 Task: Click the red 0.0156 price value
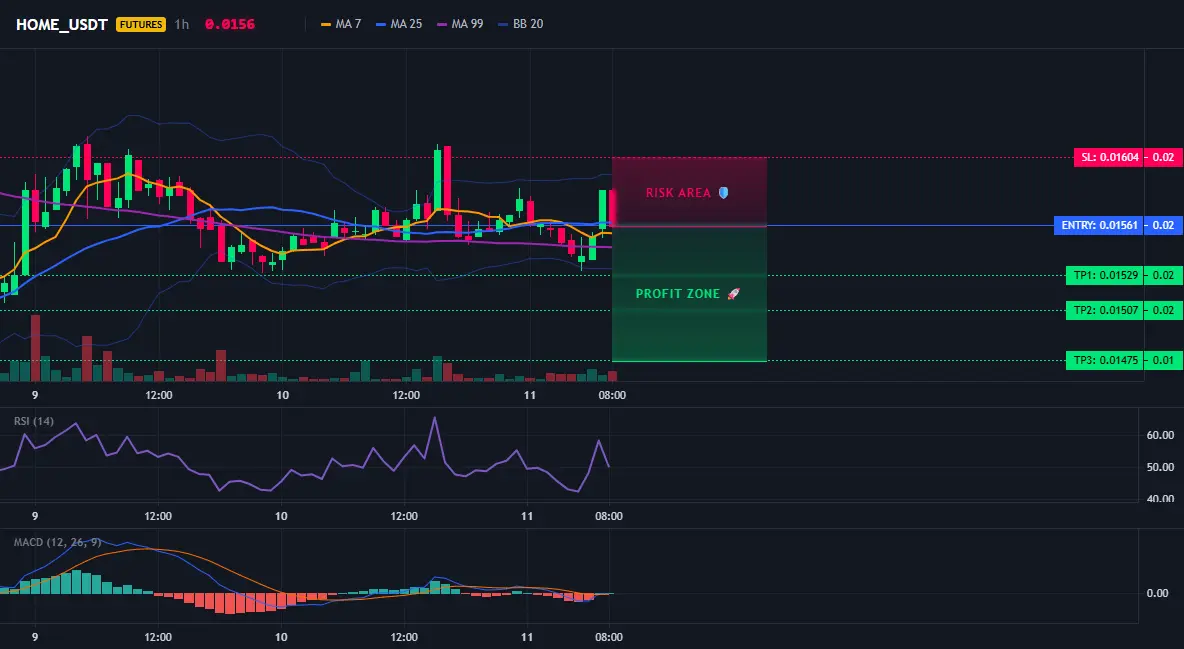pos(230,24)
